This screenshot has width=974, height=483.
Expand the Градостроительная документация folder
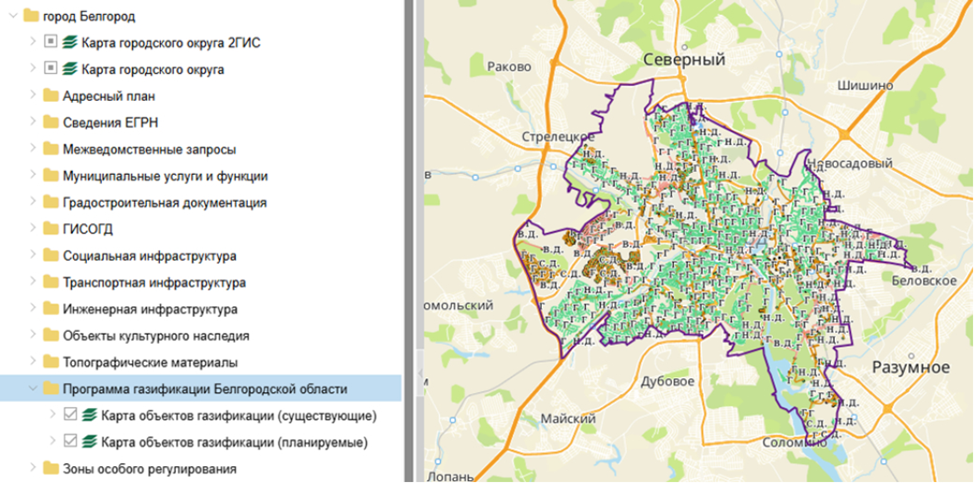[34, 203]
